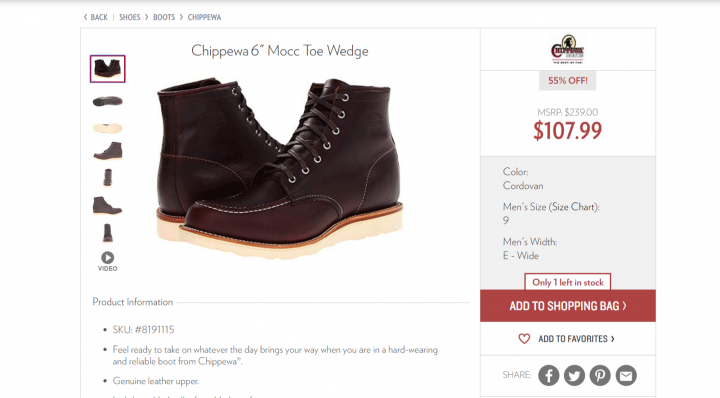Share the product on Twitter
Screen dimensions: 720x398
574,375
